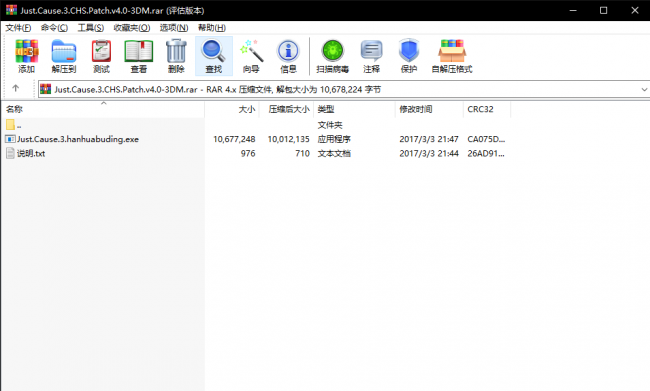The image size is (650, 391).
Task: Open the 工具(S) menu
Action: pyautogui.click(x=91, y=28)
